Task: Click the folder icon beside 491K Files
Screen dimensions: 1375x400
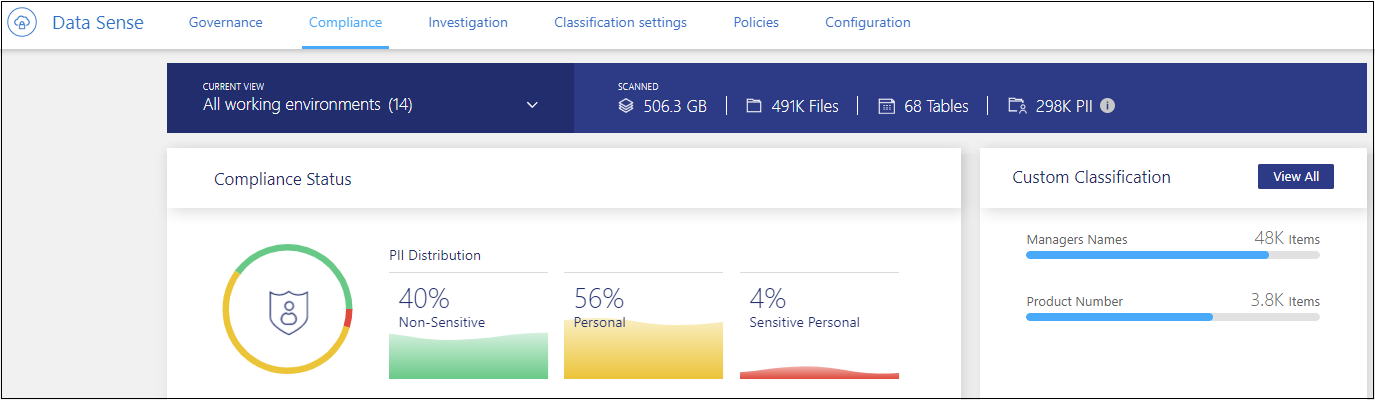Action: click(x=754, y=106)
